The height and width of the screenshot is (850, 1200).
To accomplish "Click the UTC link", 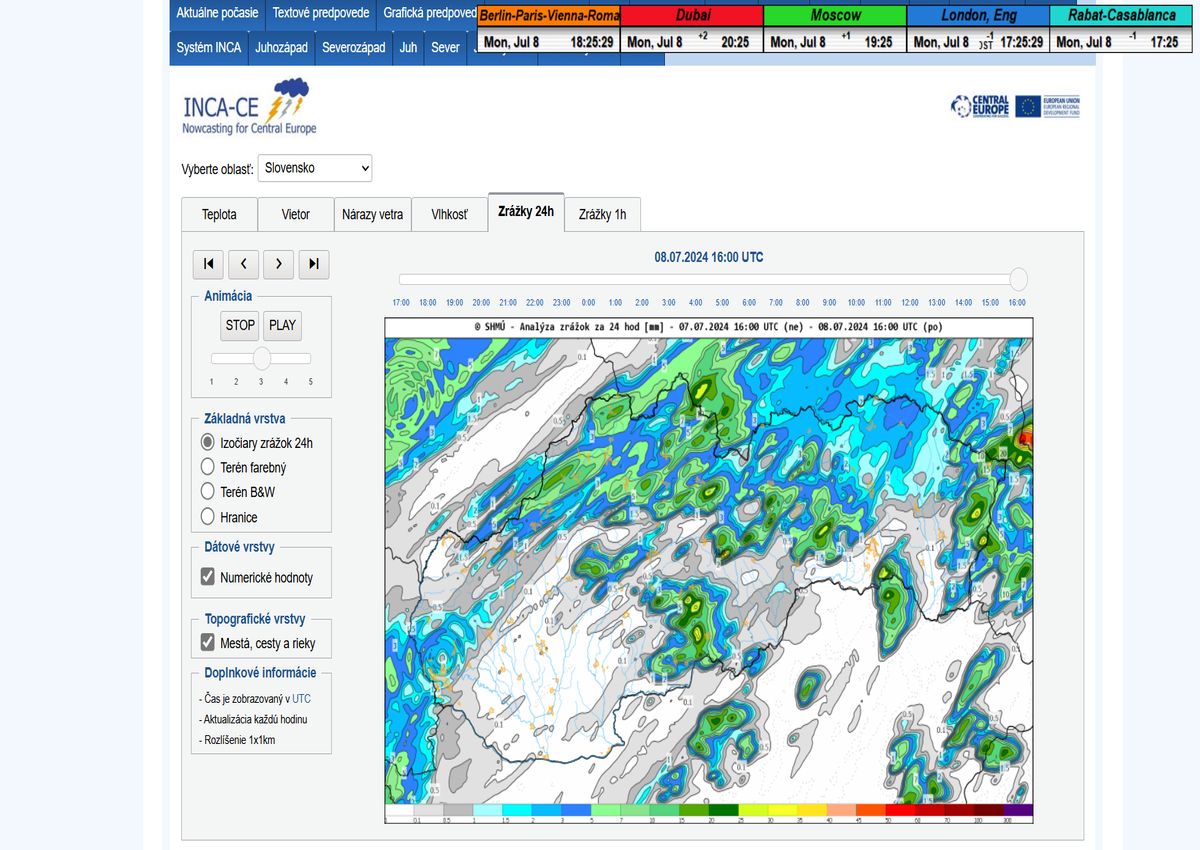I will 301,699.
